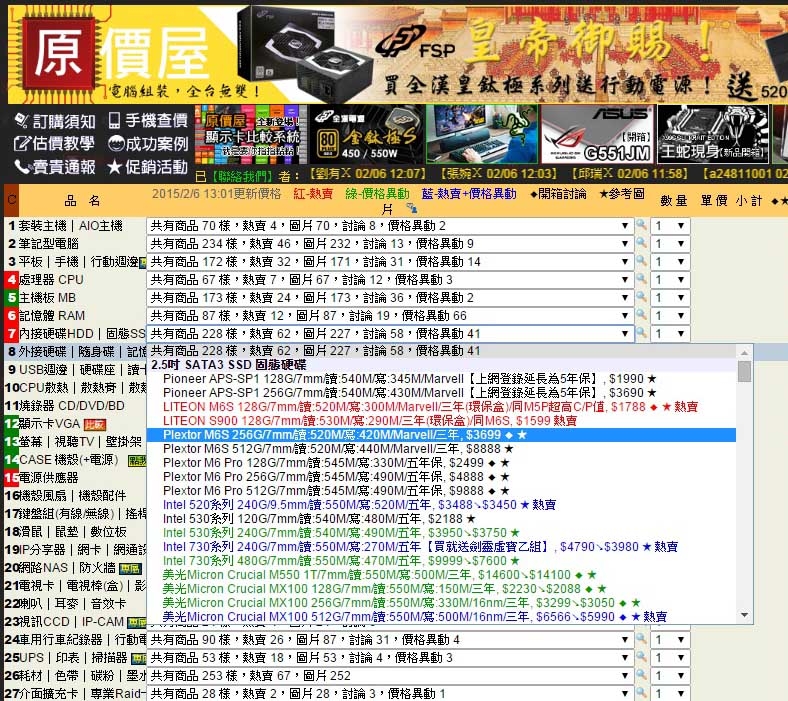The image size is (788, 701).
Task: Open the FSP 金鈦極S 450/550W banner
Action: 366,134
